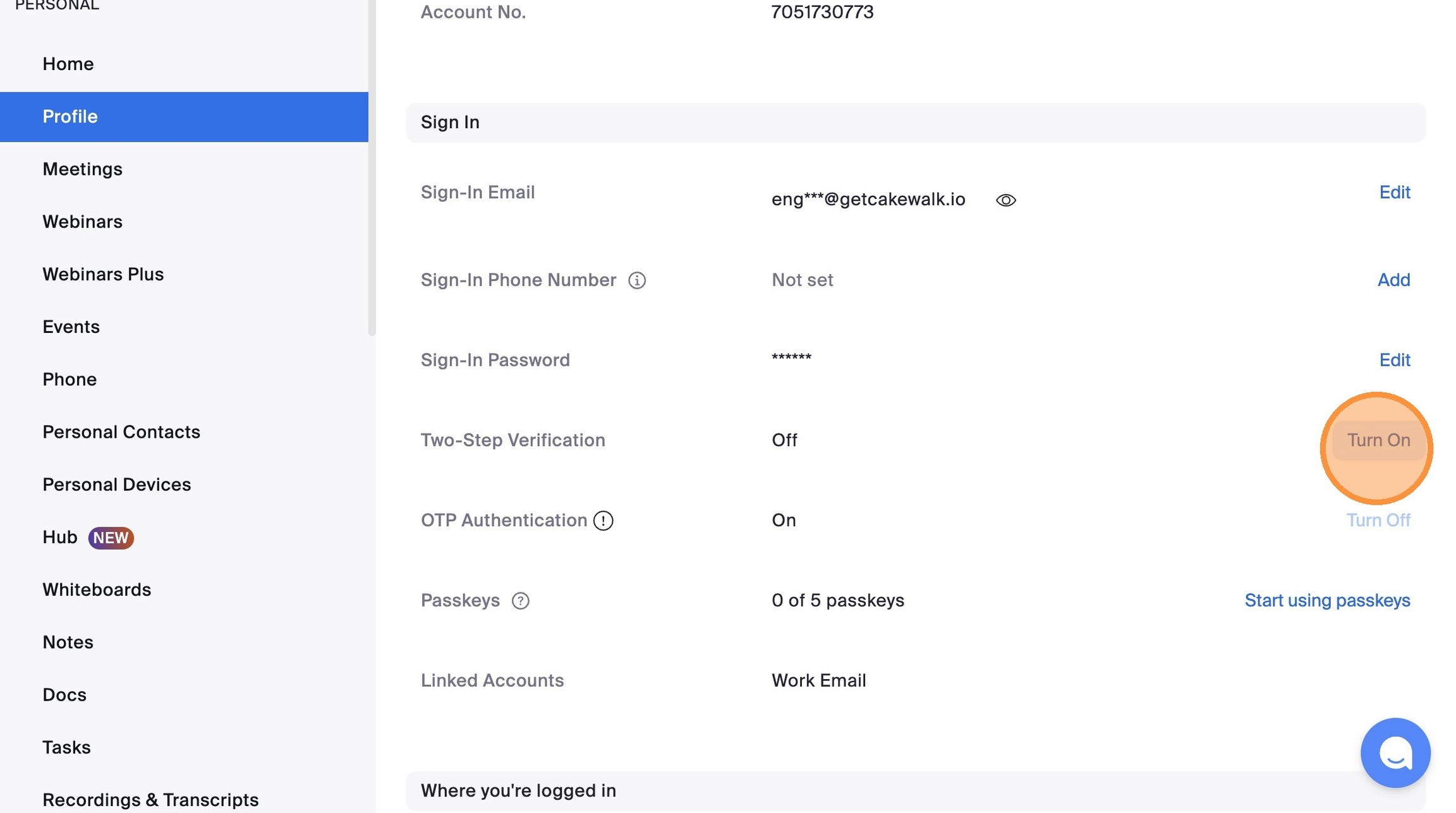Reveal the masked sign-in email with eye icon
The height and width of the screenshot is (813, 1456).
1005,200
